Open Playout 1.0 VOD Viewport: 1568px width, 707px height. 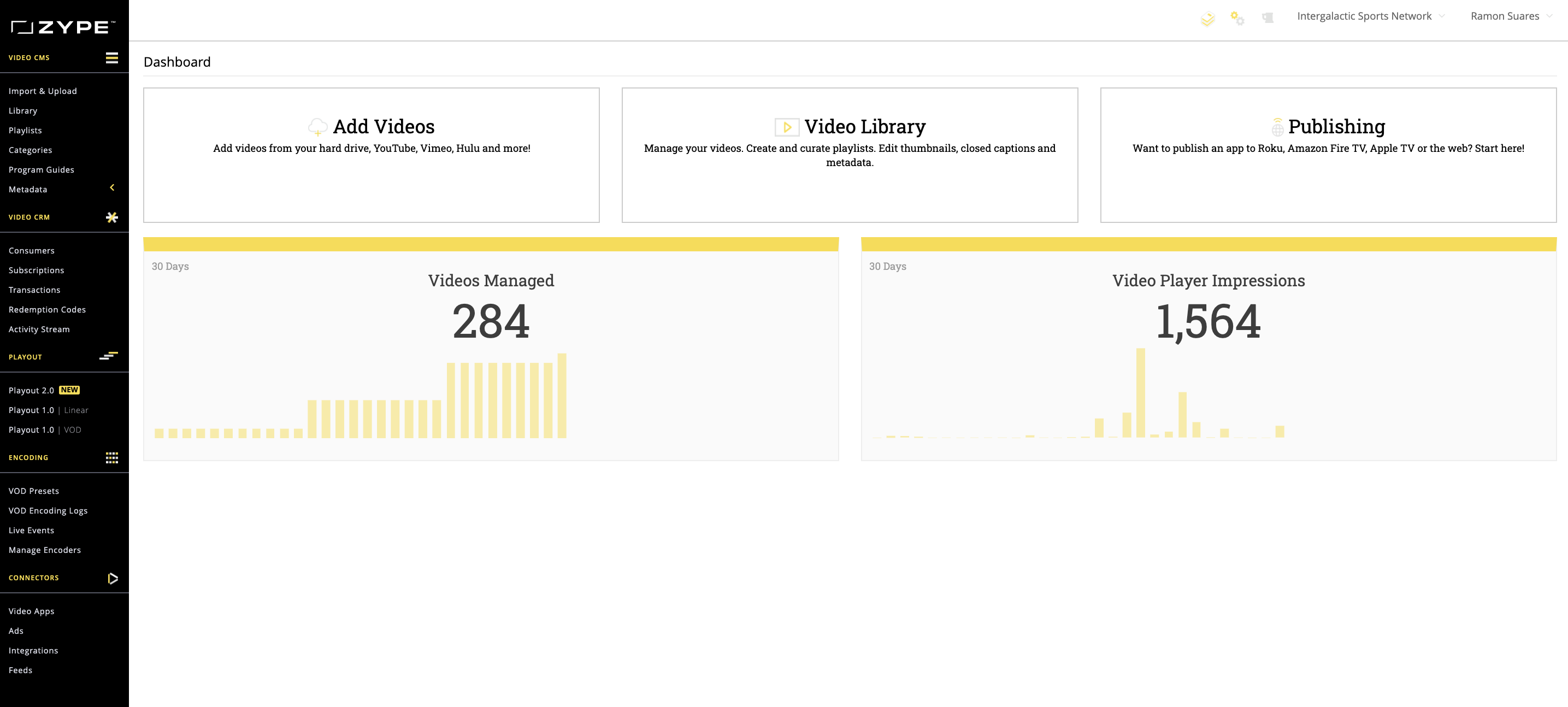pyautogui.click(x=45, y=429)
